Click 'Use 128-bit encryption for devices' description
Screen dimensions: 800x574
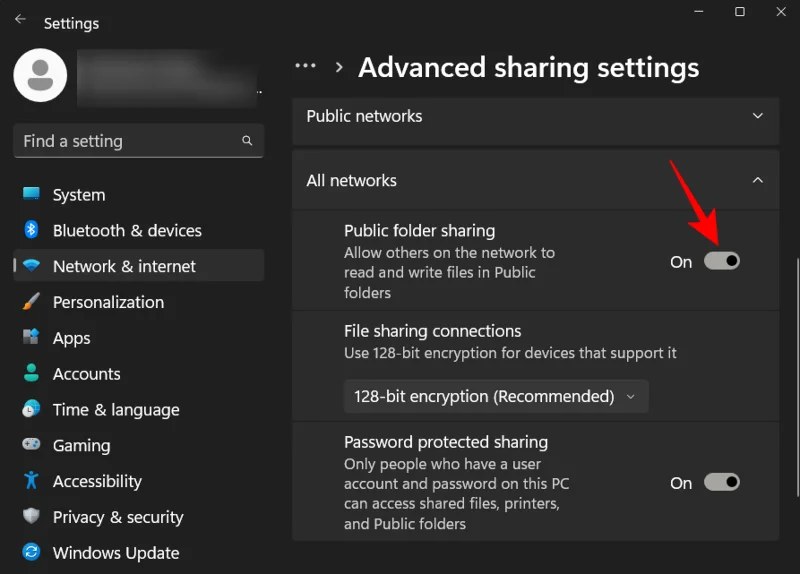[x=510, y=353]
